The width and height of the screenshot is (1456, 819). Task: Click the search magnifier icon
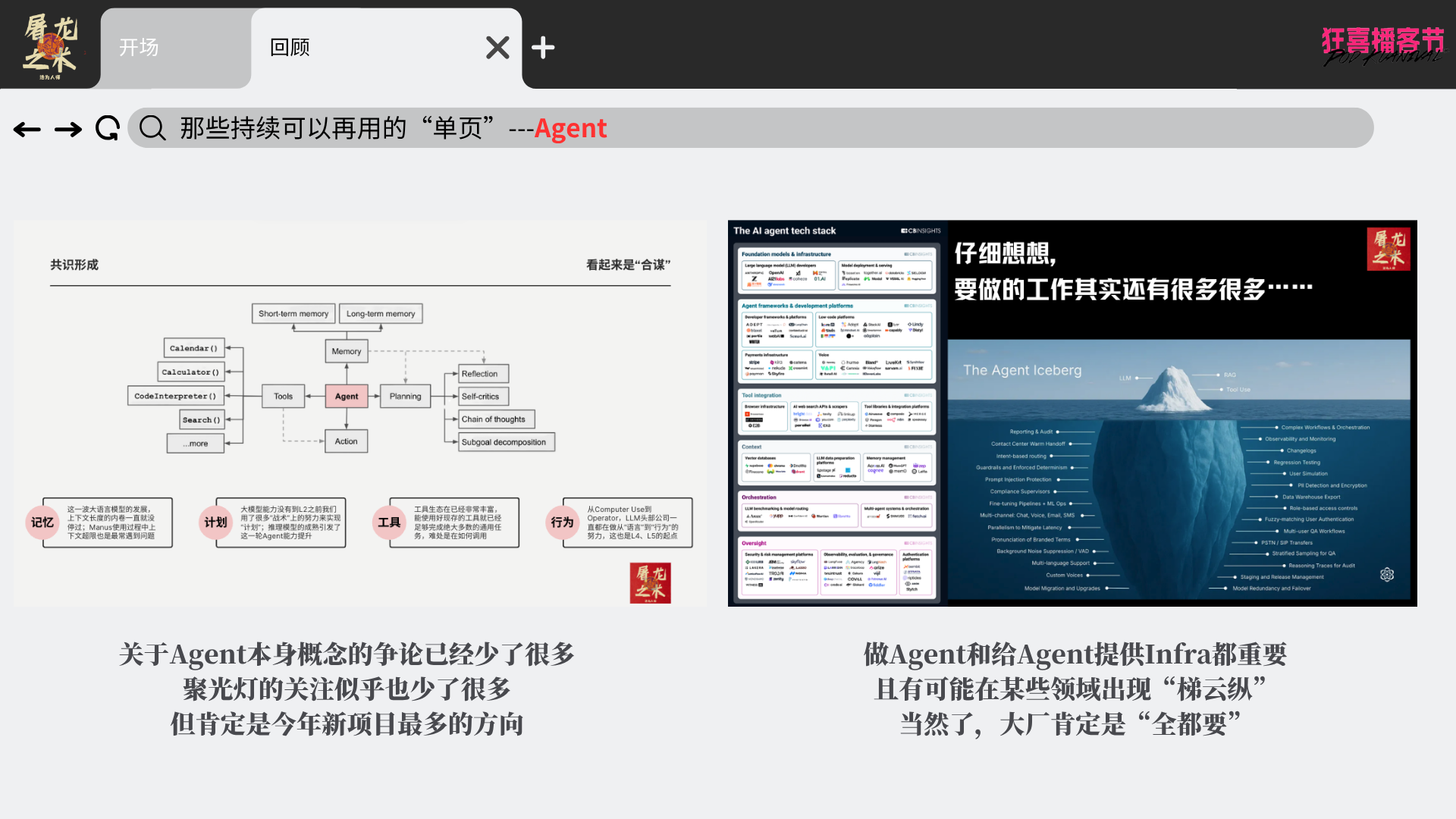(152, 128)
